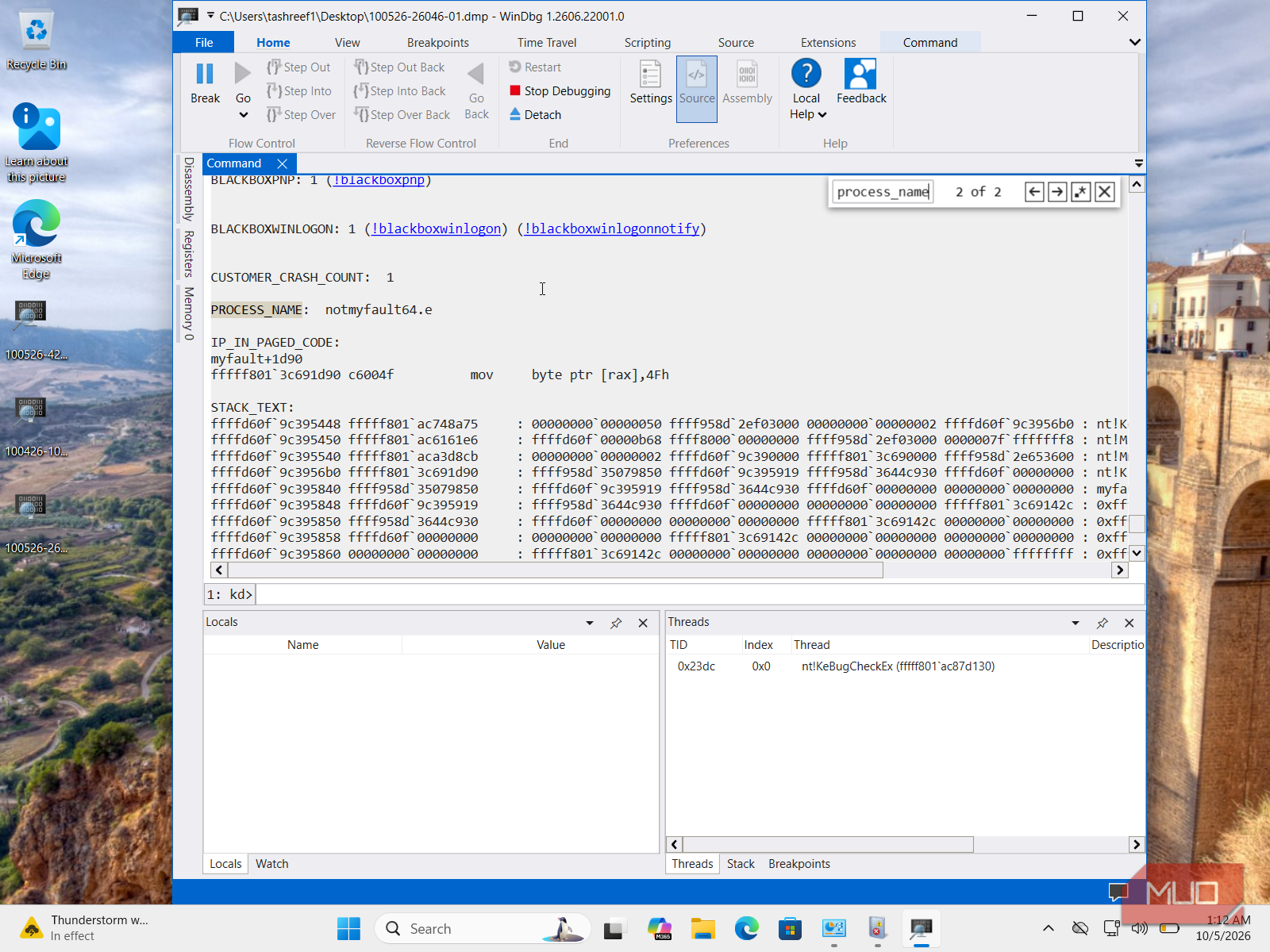
Task: Click the Restart debugging icon
Action: pyautogui.click(x=515, y=67)
